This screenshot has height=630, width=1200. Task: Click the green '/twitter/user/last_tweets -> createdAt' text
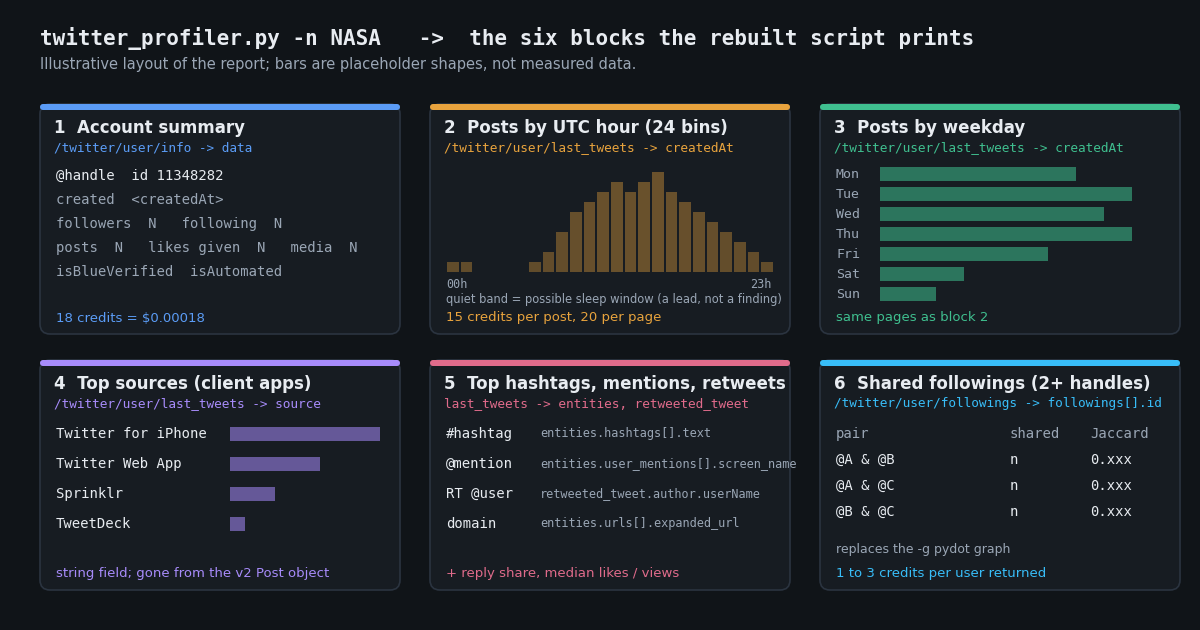click(979, 148)
